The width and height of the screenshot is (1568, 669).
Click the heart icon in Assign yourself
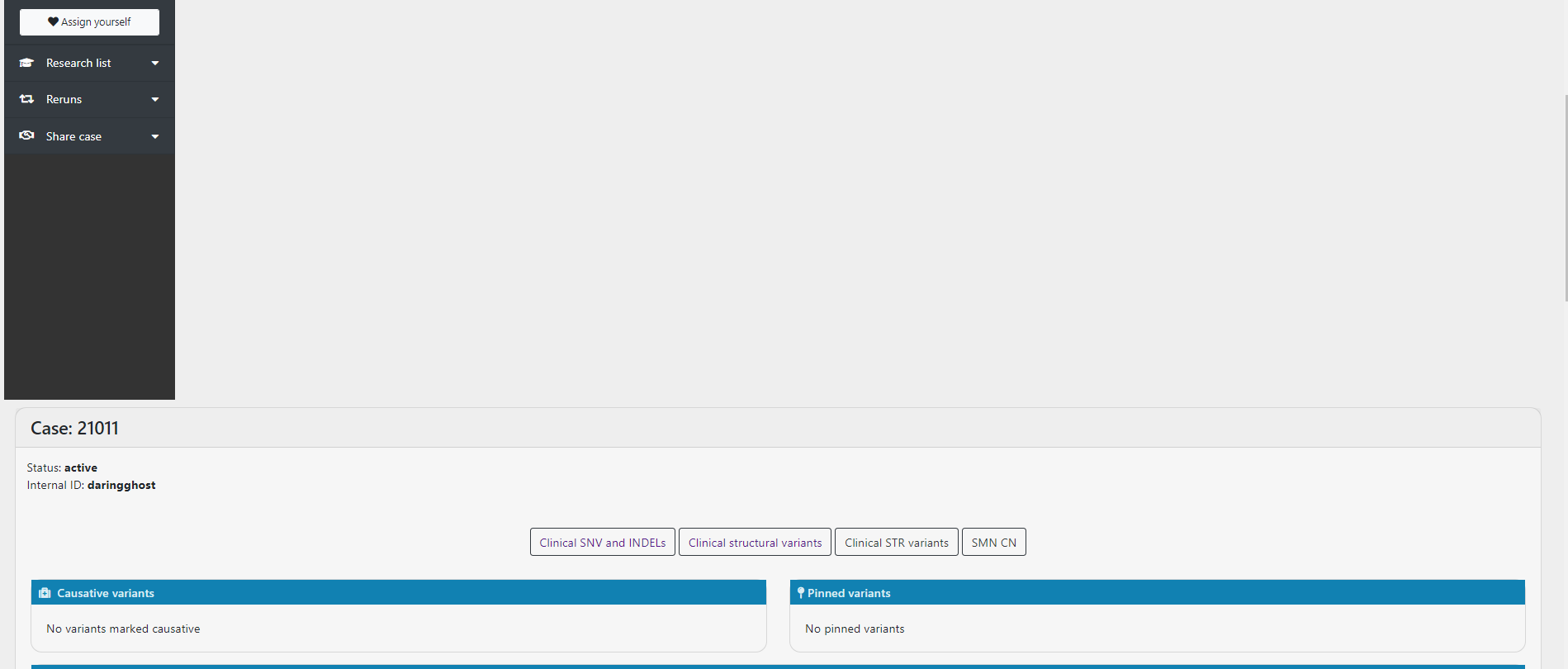(53, 22)
